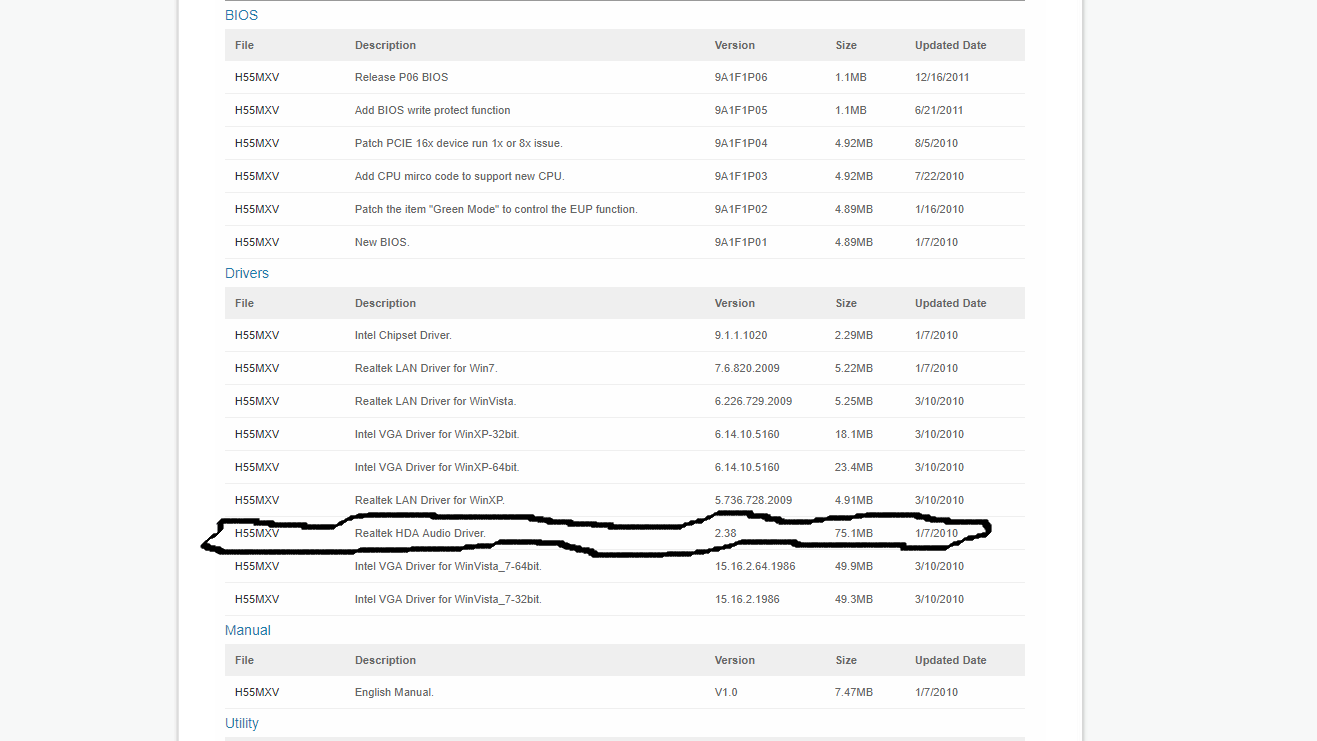Open the H55MXV file for Release P06 BIOS
This screenshot has height=741, width=1317.
pos(257,77)
